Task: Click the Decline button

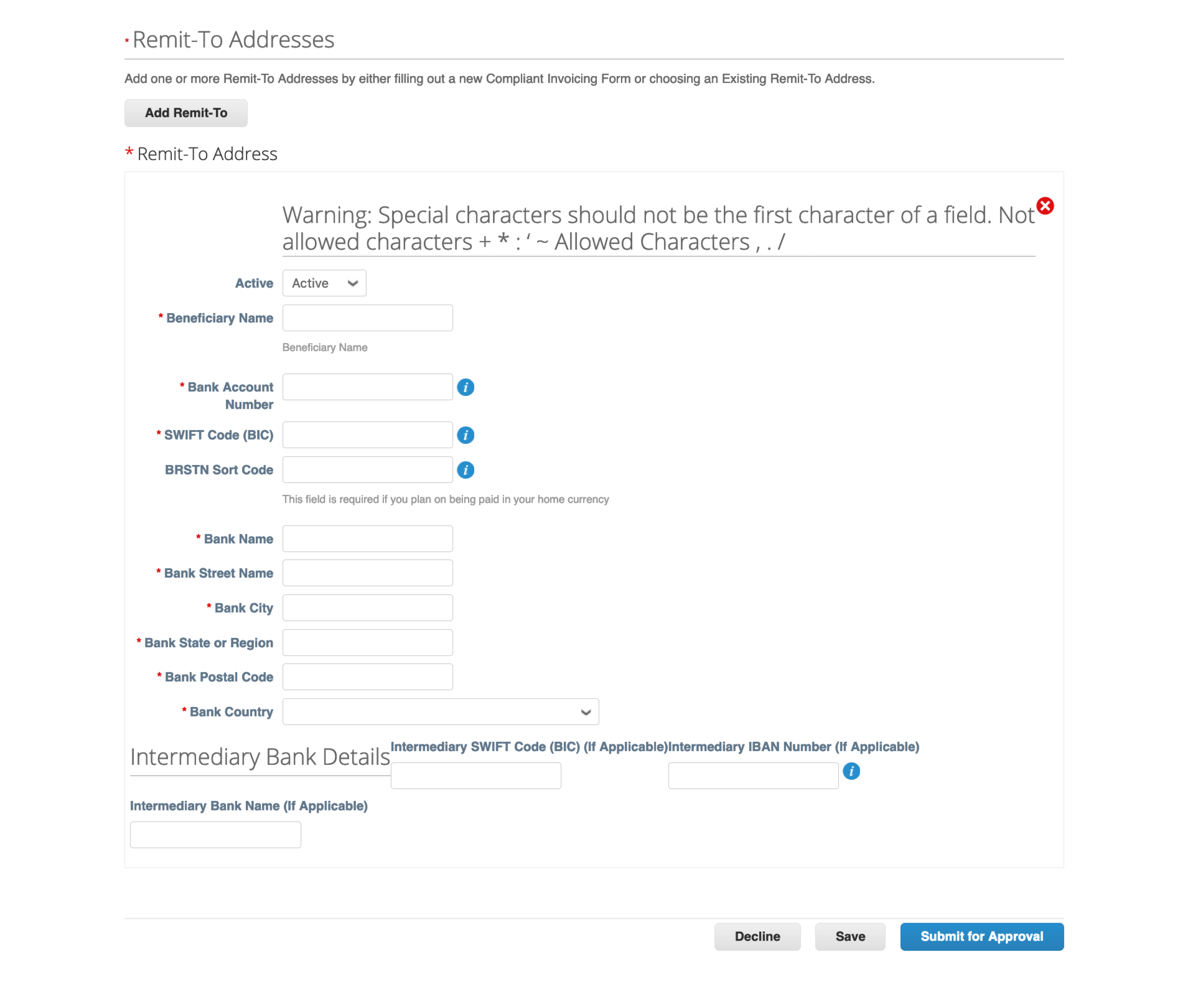Action: pos(757,936)
